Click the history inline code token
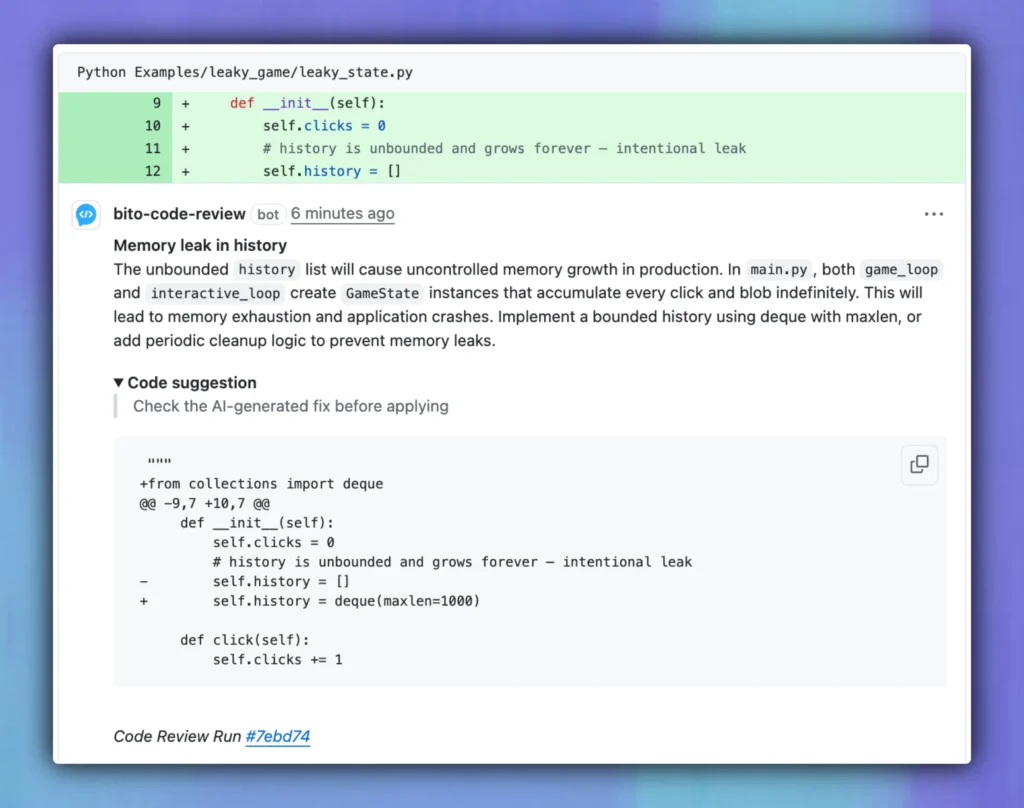The image size is (1024, 808). coord(266,269)
